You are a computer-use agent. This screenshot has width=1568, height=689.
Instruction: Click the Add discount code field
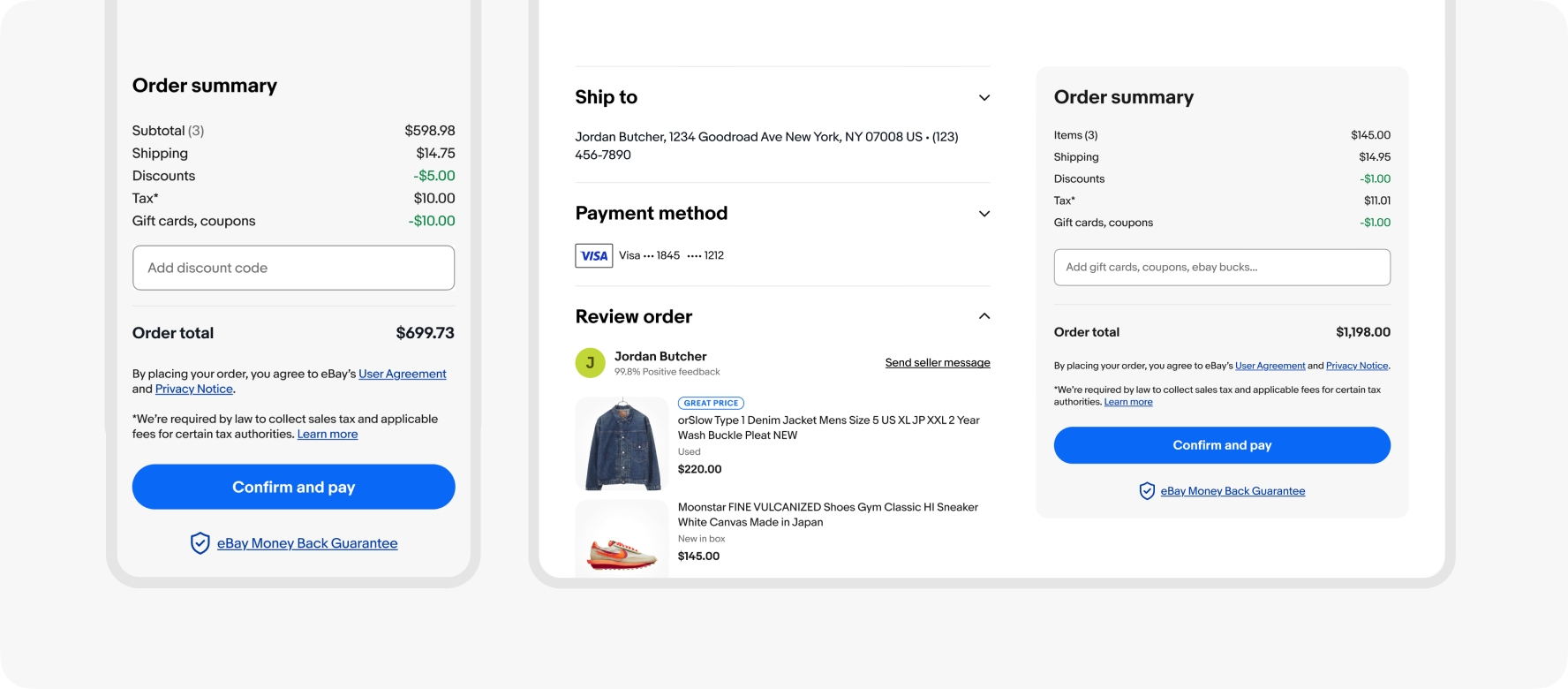coord(293,268)
